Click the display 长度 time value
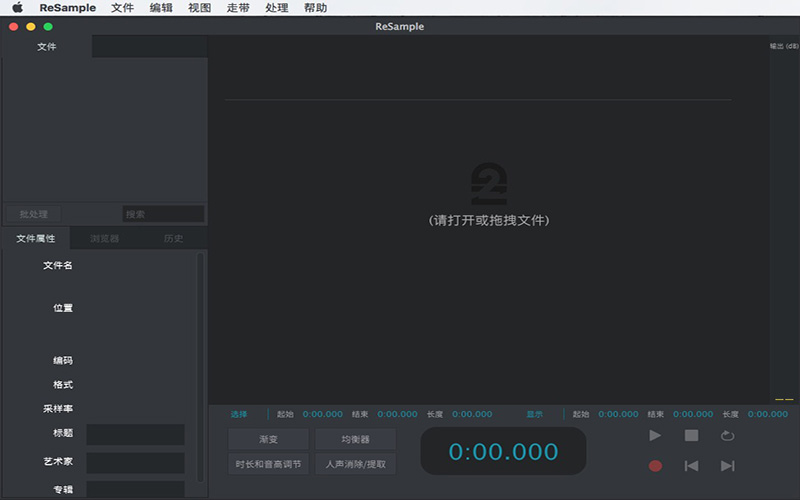The height and width of the screenshot is (500, 800). point(768,414)
